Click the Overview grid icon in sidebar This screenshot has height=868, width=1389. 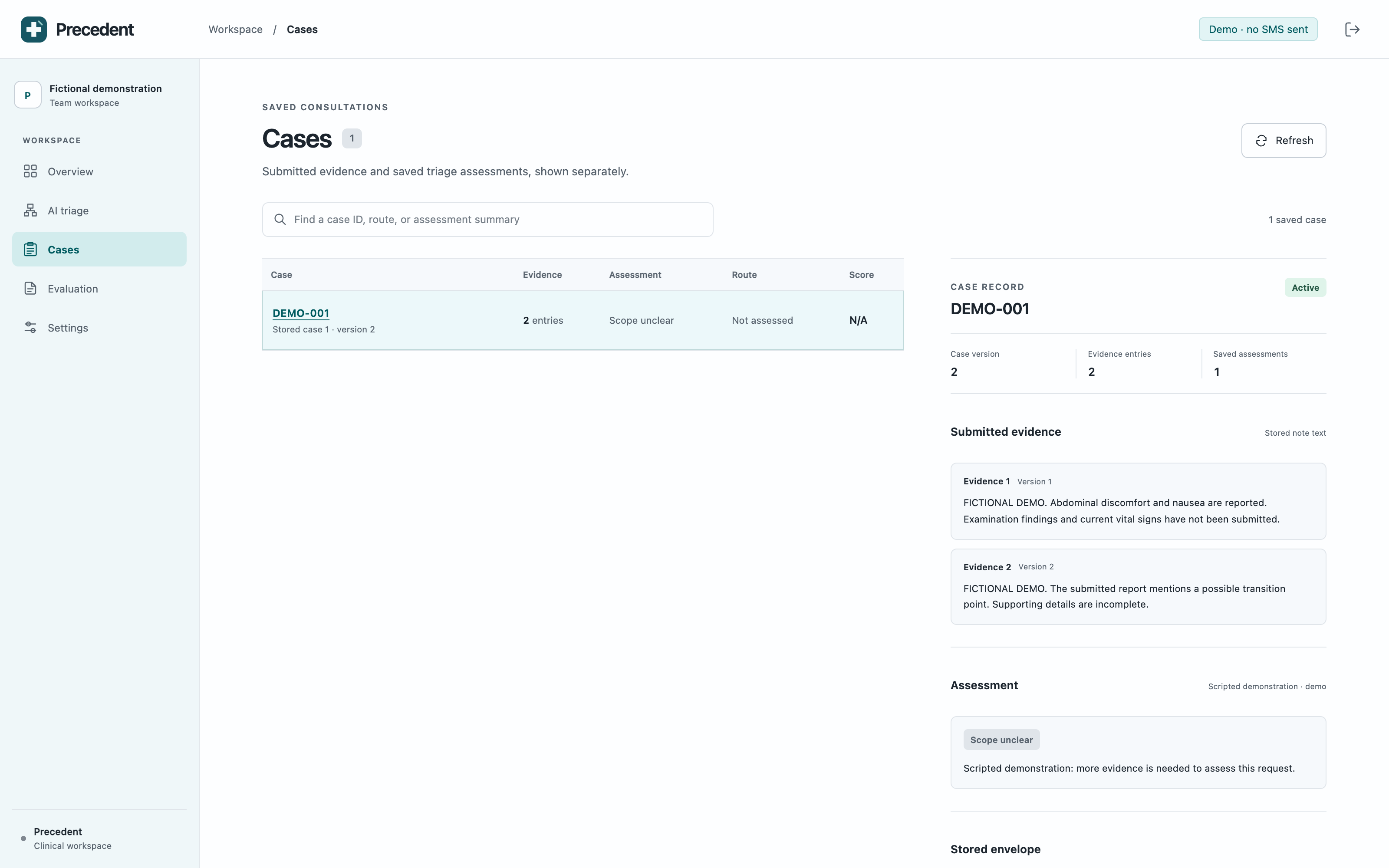pyautogui.click(x=30, y=171)
